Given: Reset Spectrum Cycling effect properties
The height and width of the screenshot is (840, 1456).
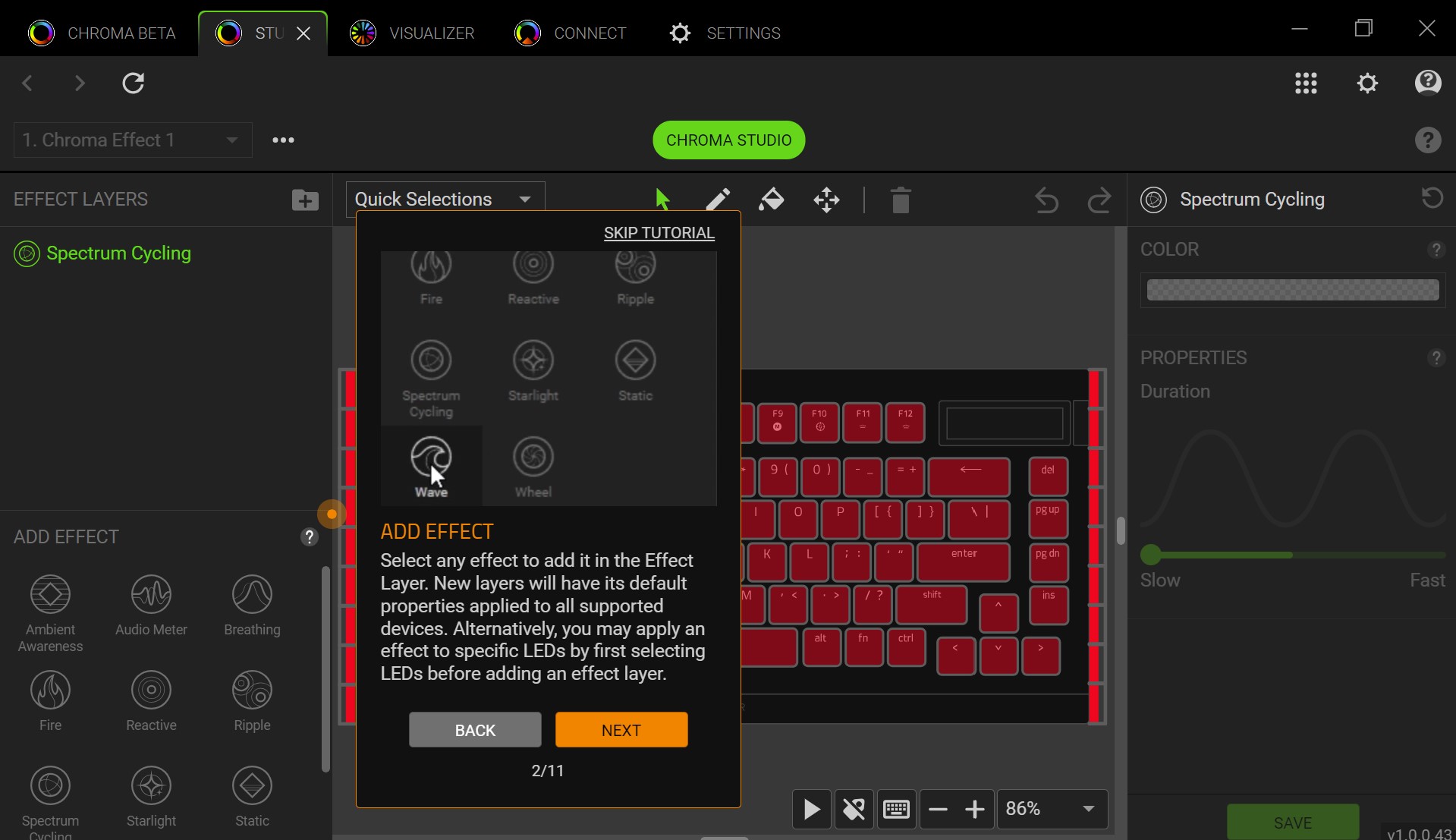Looking at the screenshot, I should [x=1432, y=198].
